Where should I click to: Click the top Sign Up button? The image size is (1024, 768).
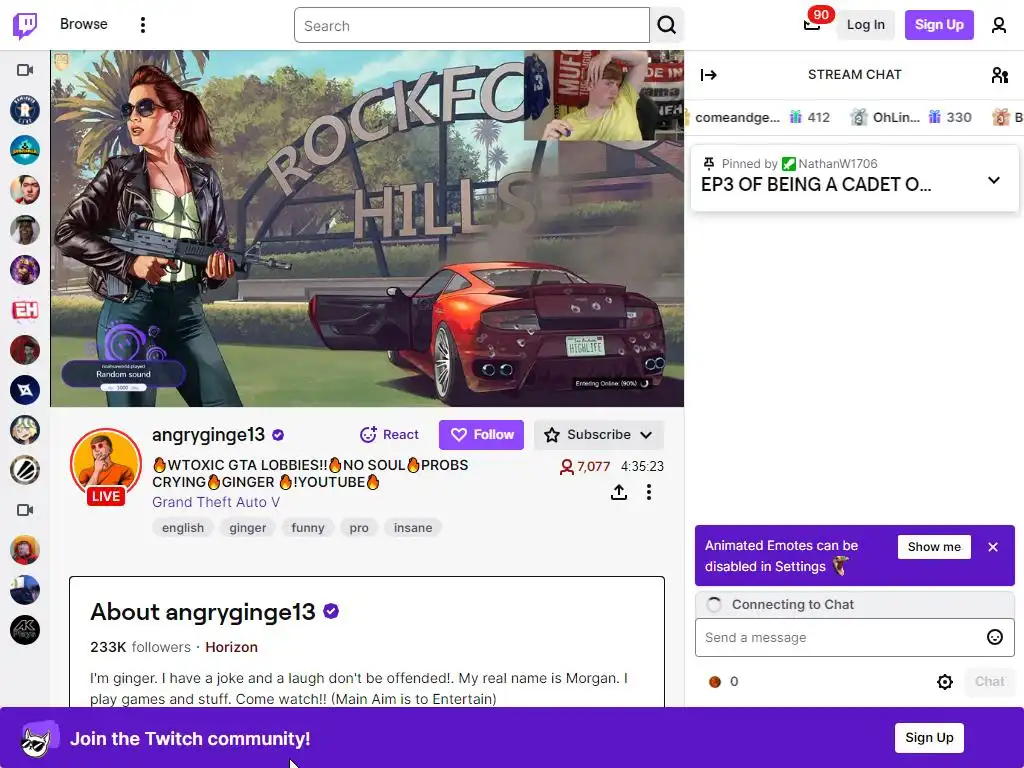(938, 25)
